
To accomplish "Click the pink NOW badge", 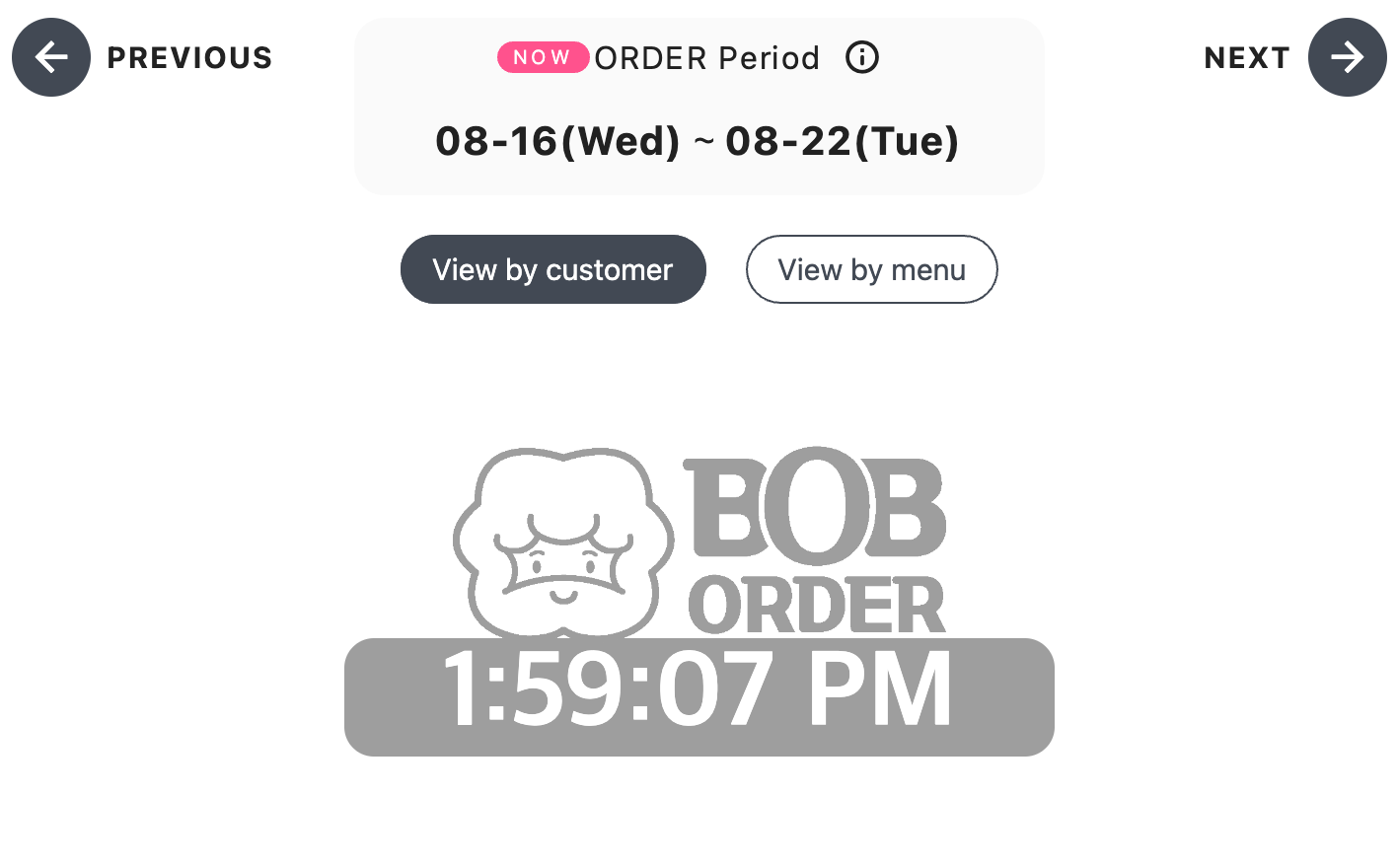I will click(543, 57).
